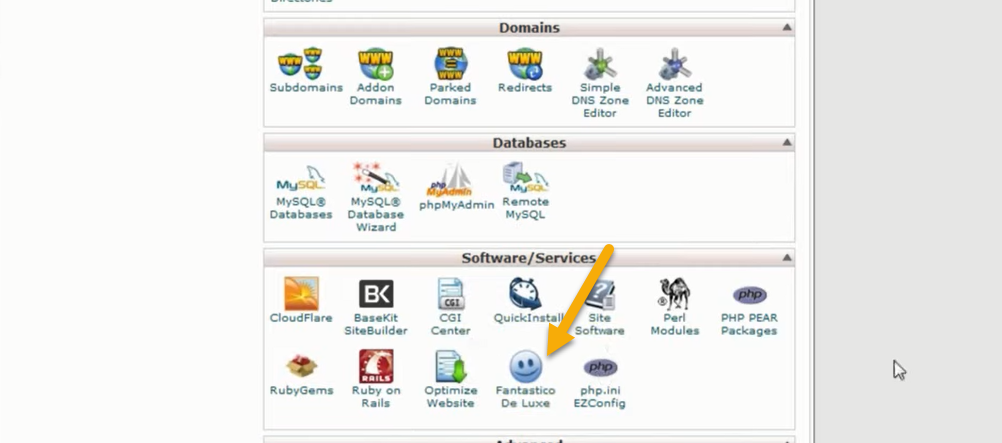The width and height of the screenshot is (1002, 443).
Task: Click the MySQL Database Wizard text link
Action: coord(375,214)
